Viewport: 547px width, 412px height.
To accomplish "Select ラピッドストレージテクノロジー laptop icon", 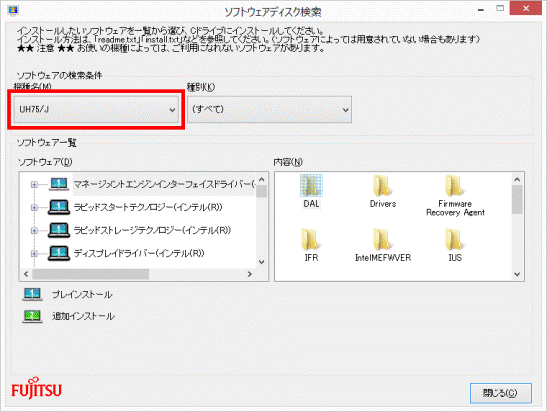I will pos(59,230).
